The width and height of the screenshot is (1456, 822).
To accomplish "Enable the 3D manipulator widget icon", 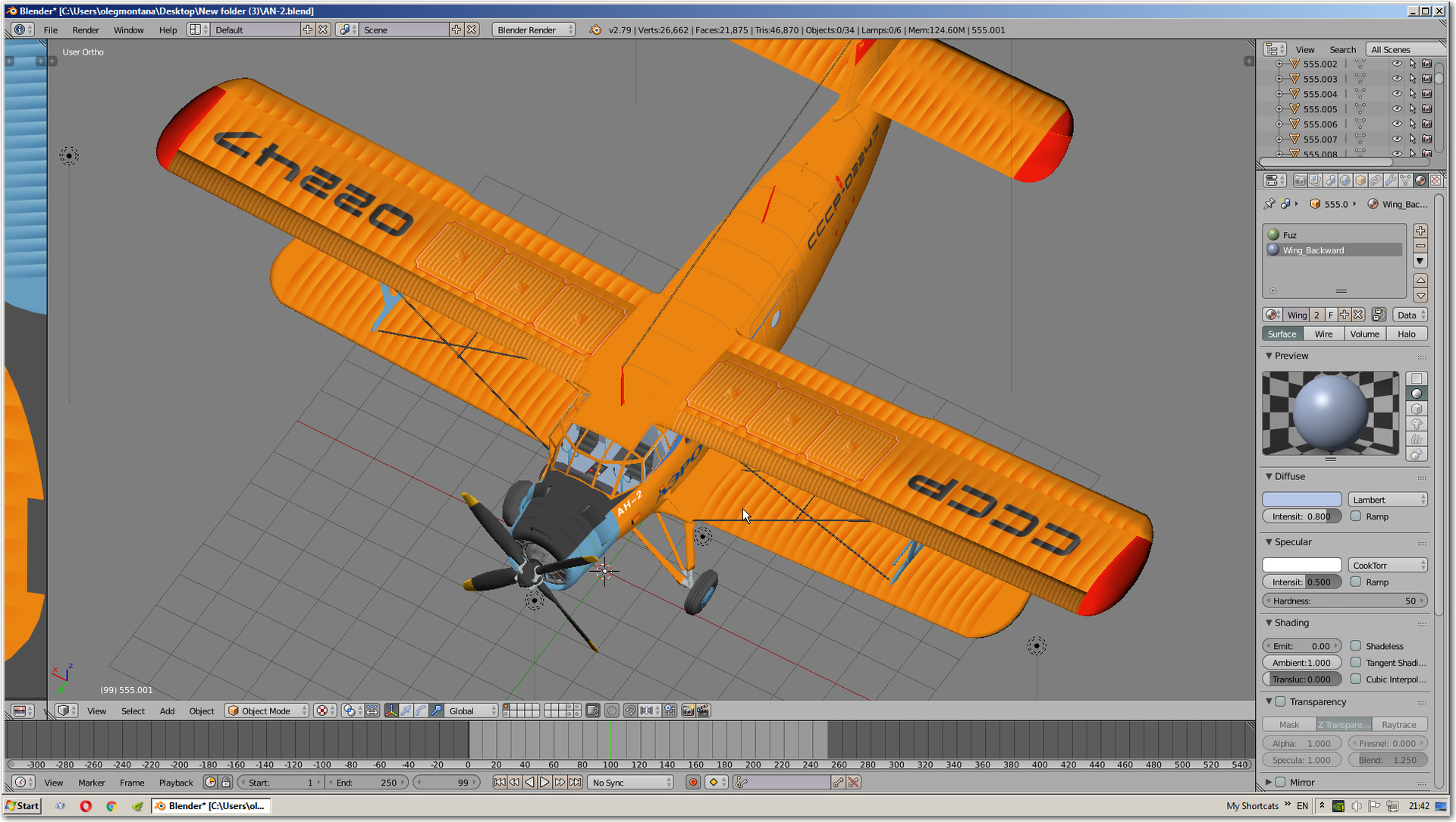I will tap(391, 711).
